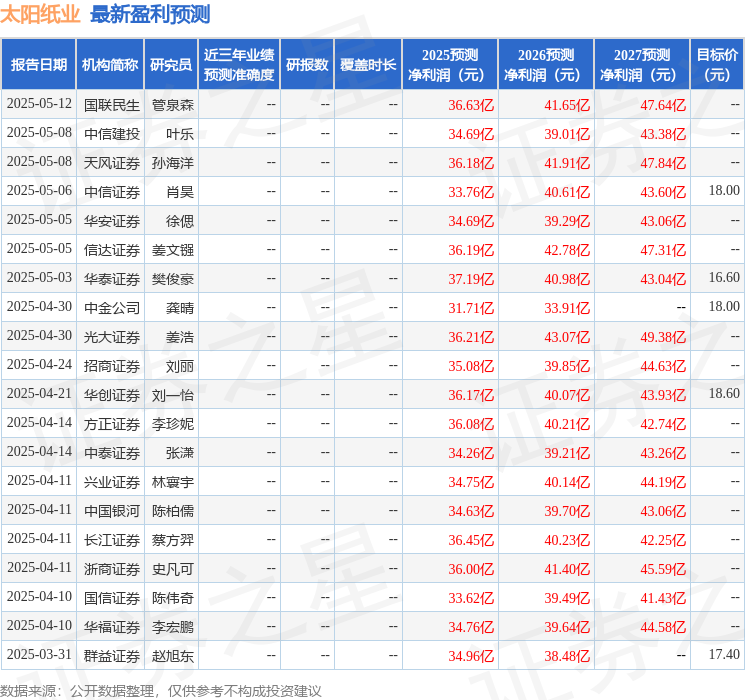Click the date 2025-05-12 cell
Viewport: 745px width, 700px height.
click(x=39, y=104)
